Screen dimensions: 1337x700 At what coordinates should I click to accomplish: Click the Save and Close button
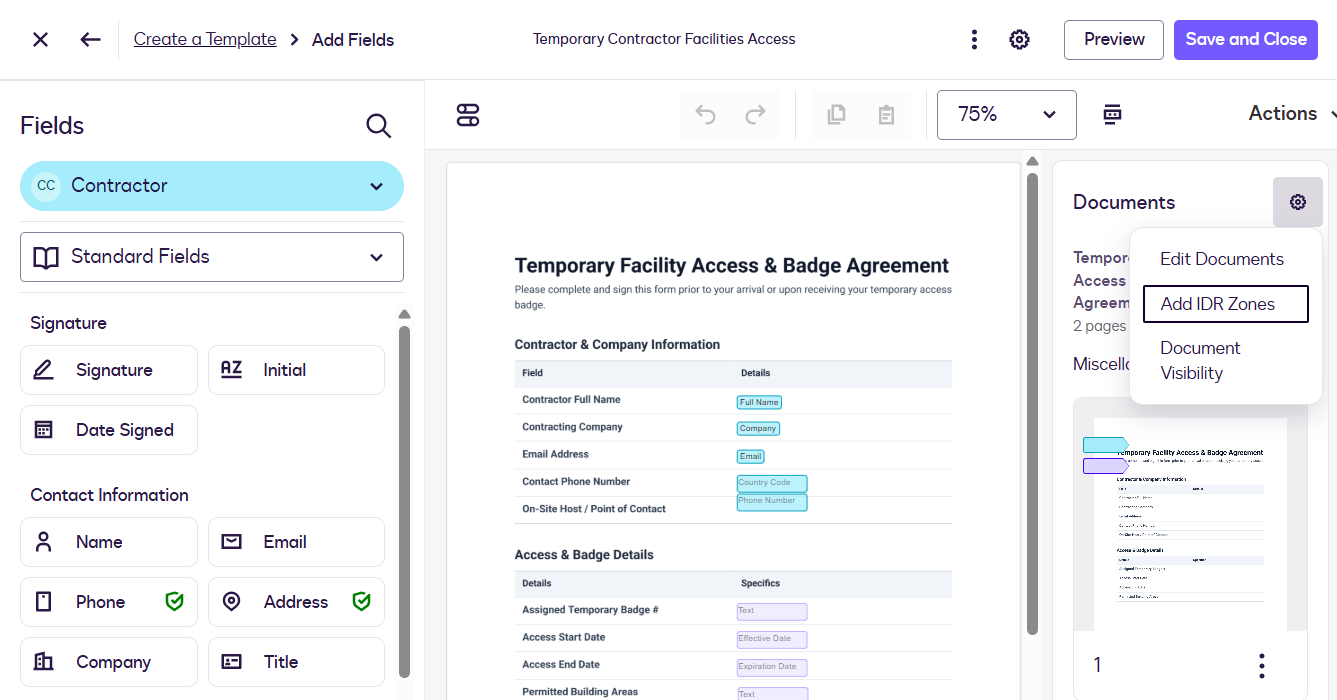(x=1246, y=40)
